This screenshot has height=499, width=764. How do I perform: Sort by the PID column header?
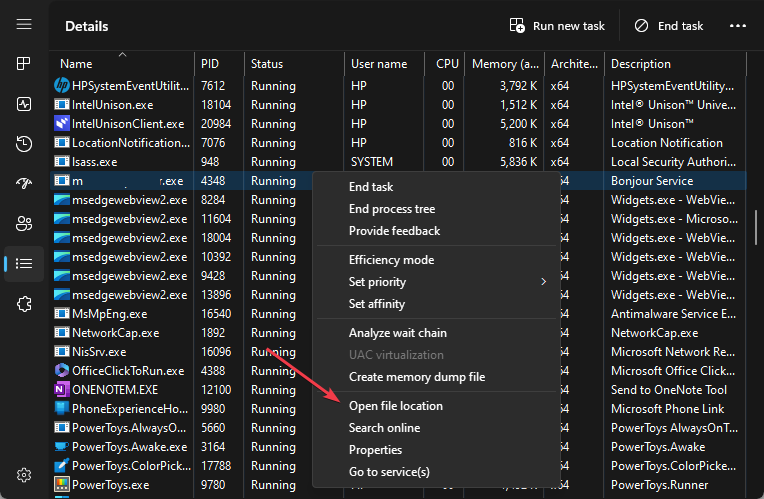(x=219, y=63)
